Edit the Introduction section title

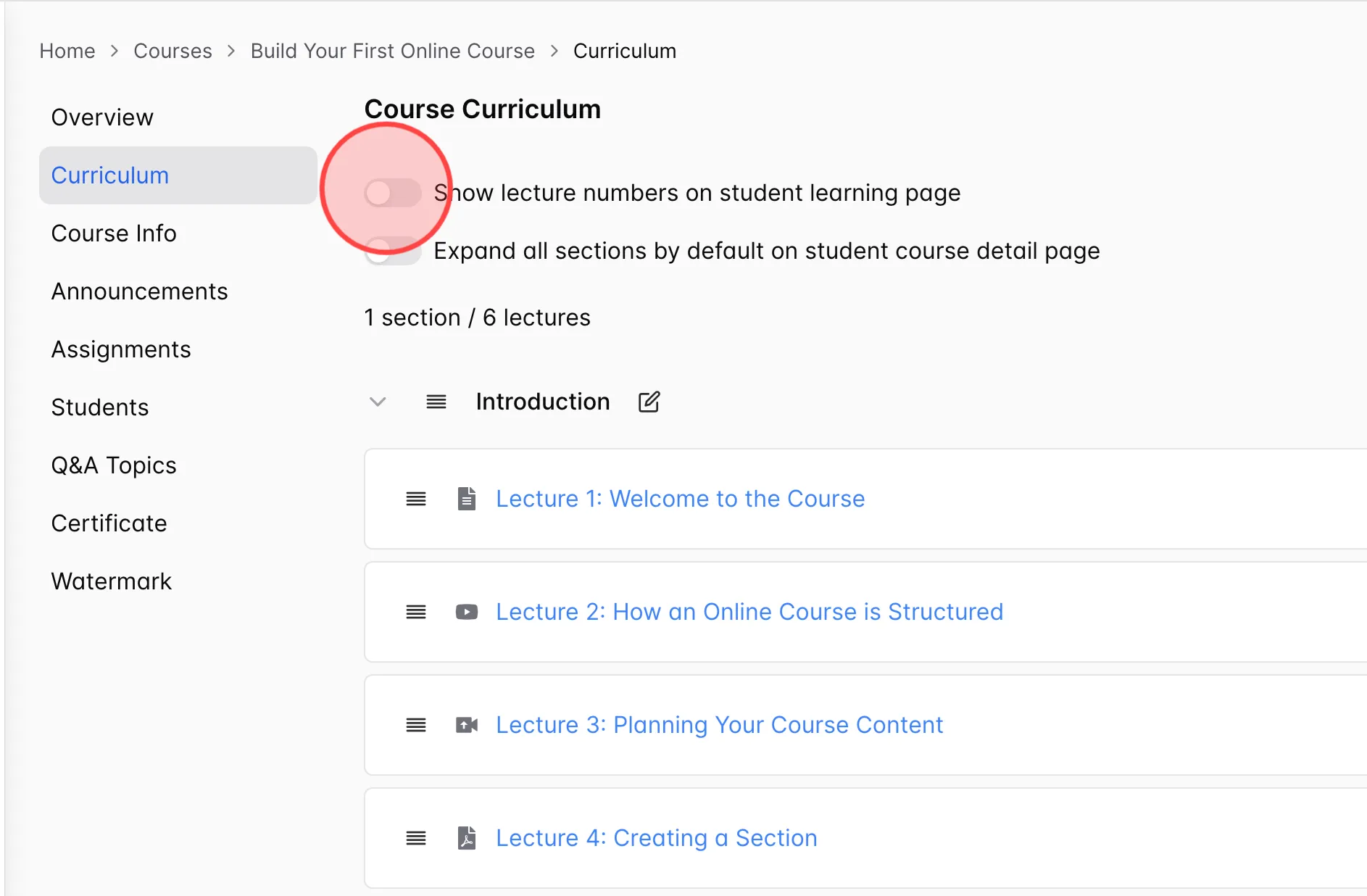coord(649,402)
